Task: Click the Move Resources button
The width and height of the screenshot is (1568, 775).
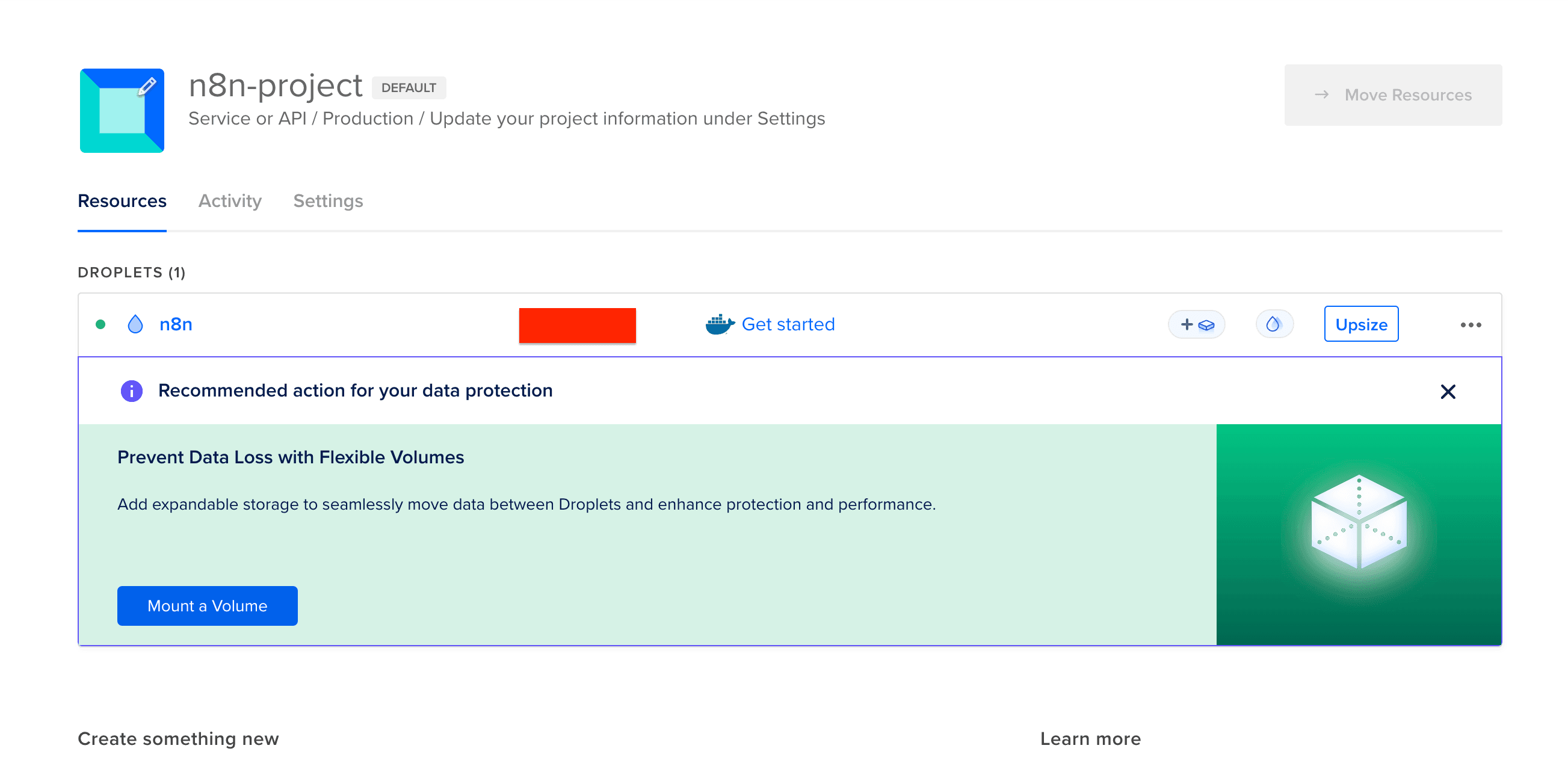Action: (x=1393, y=95)
